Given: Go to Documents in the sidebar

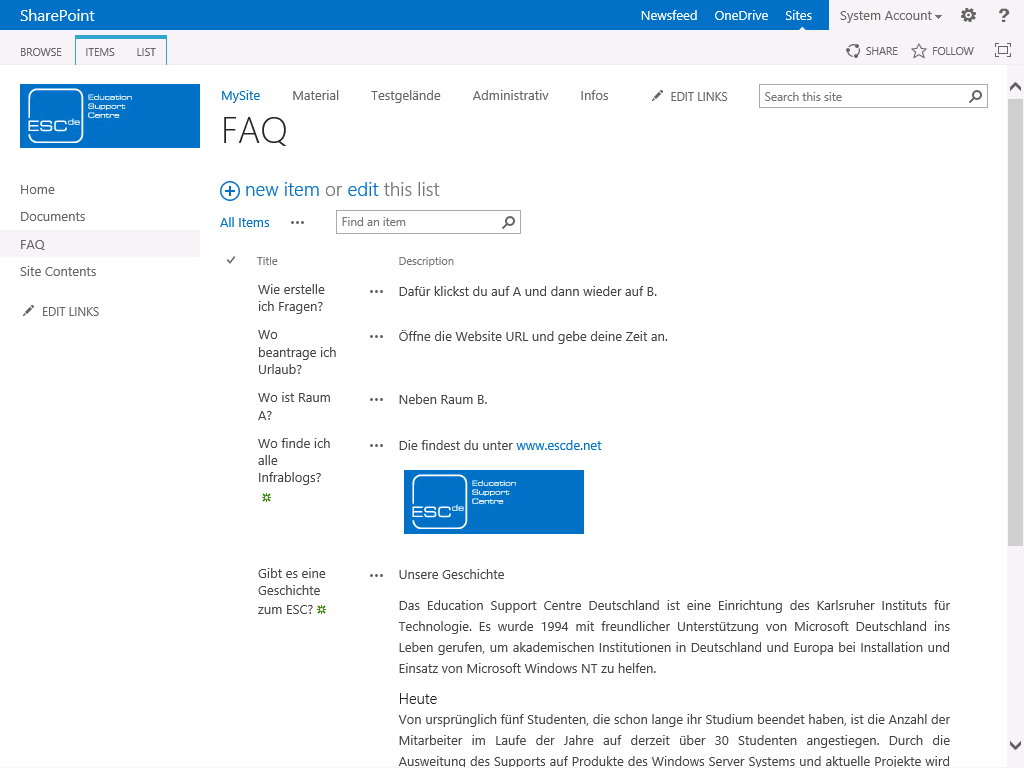Looking at the screenshot, I should pos(52,216).
